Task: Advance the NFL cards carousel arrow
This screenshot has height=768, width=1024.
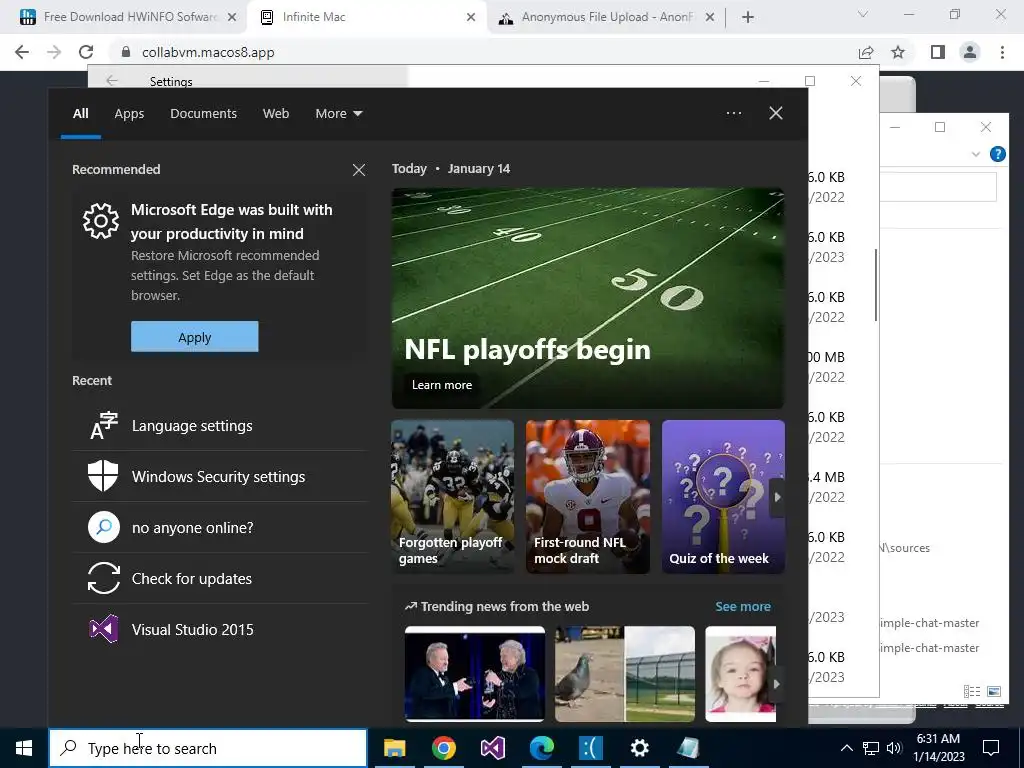Action: (776, 497)
